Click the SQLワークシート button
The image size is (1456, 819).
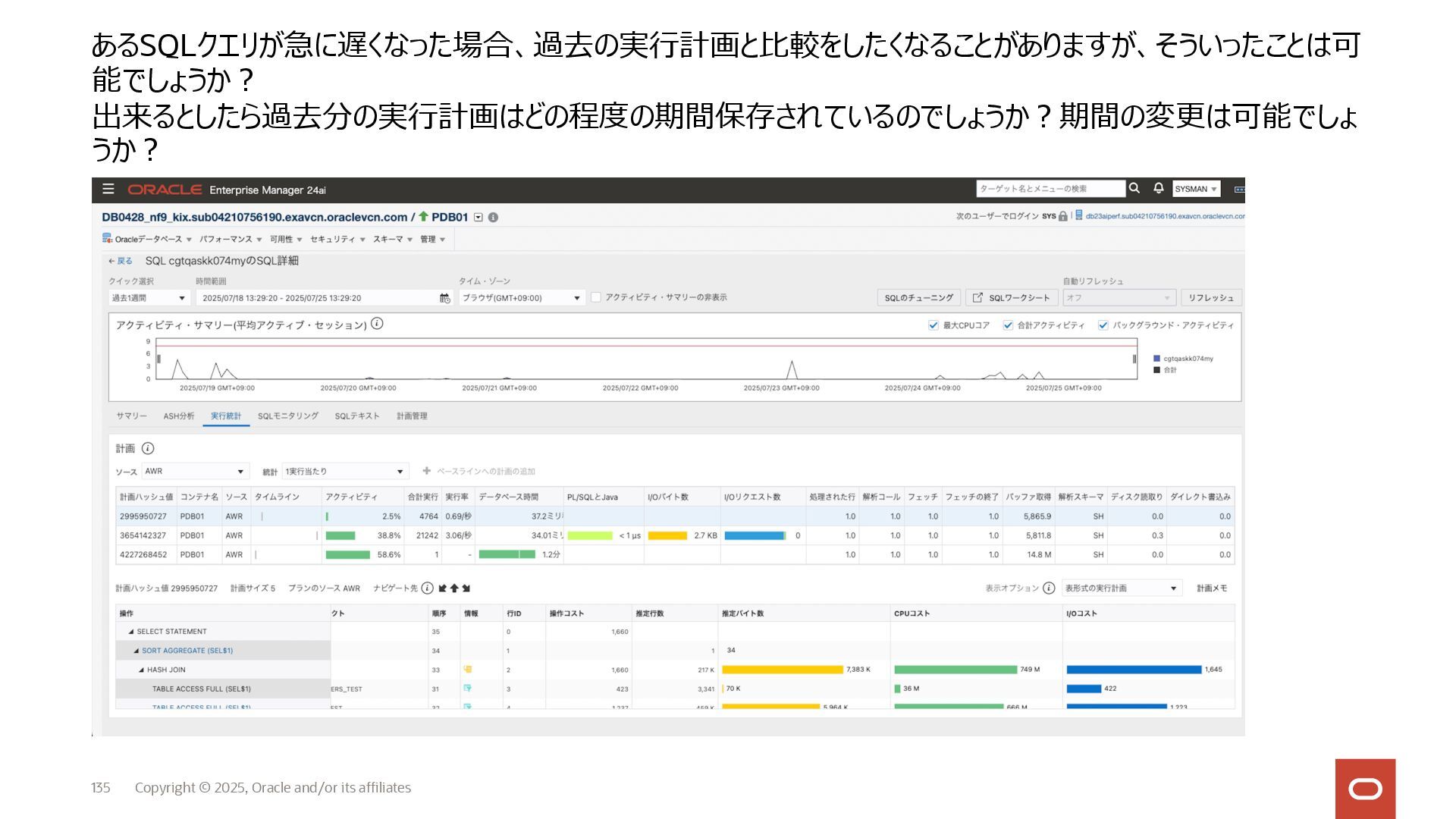[1012, 298]
